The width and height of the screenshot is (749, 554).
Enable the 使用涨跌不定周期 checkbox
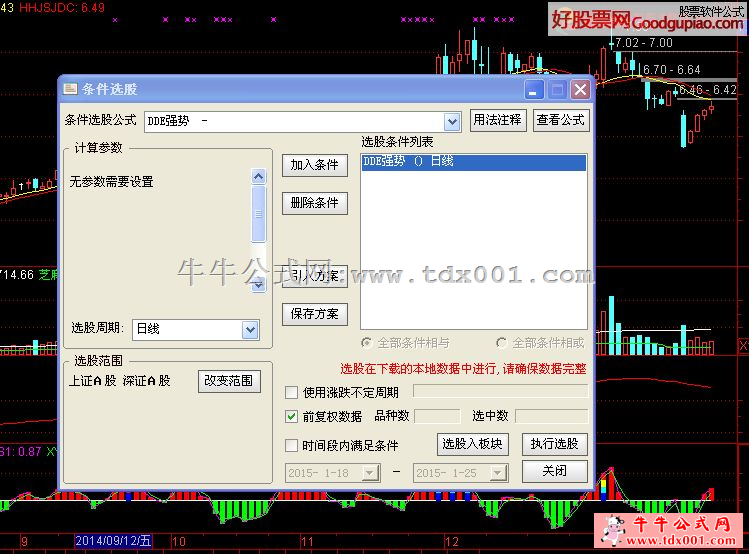(x=291, y=393)
